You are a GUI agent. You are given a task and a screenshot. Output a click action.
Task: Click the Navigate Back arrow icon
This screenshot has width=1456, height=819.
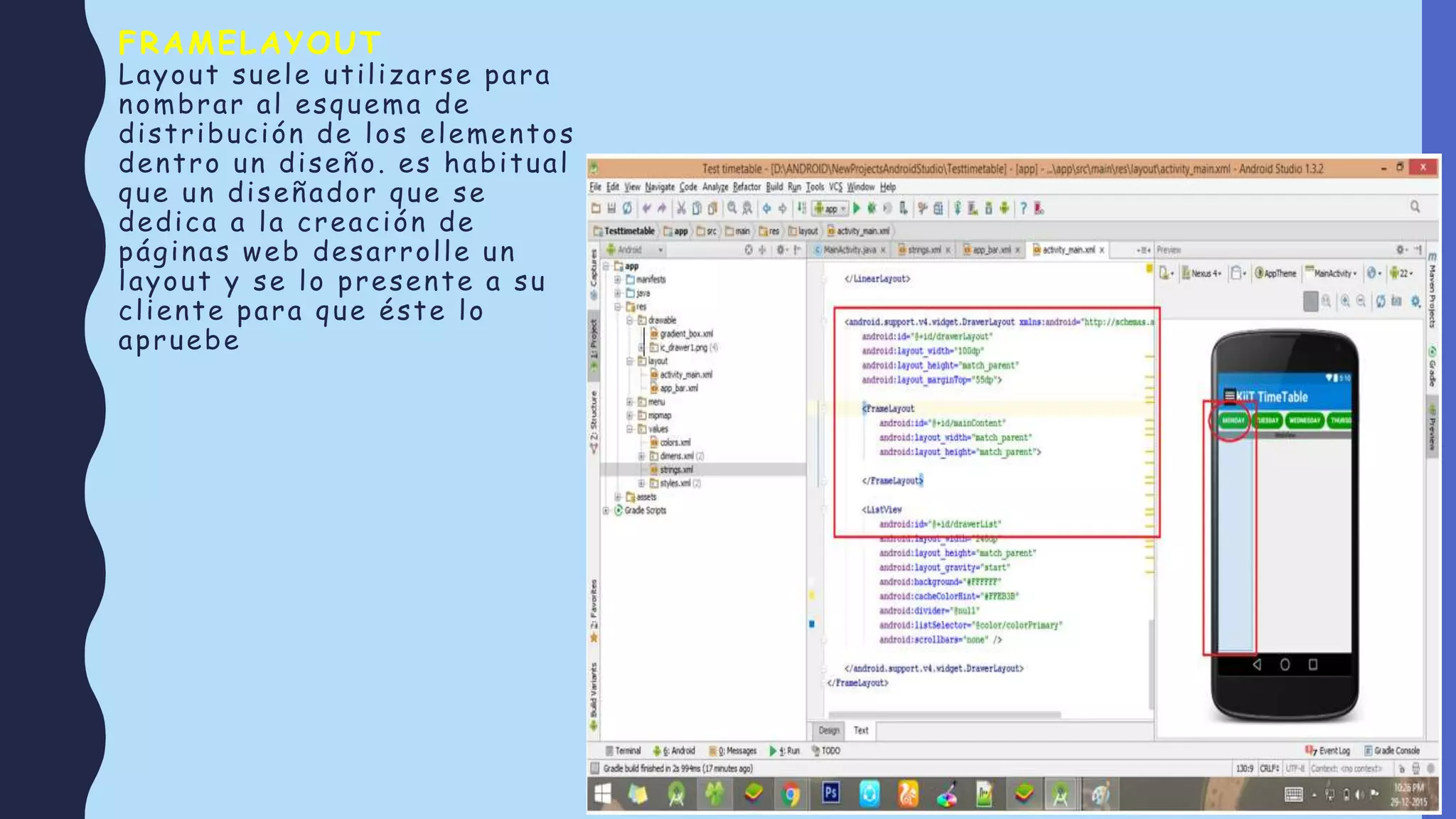766,208
